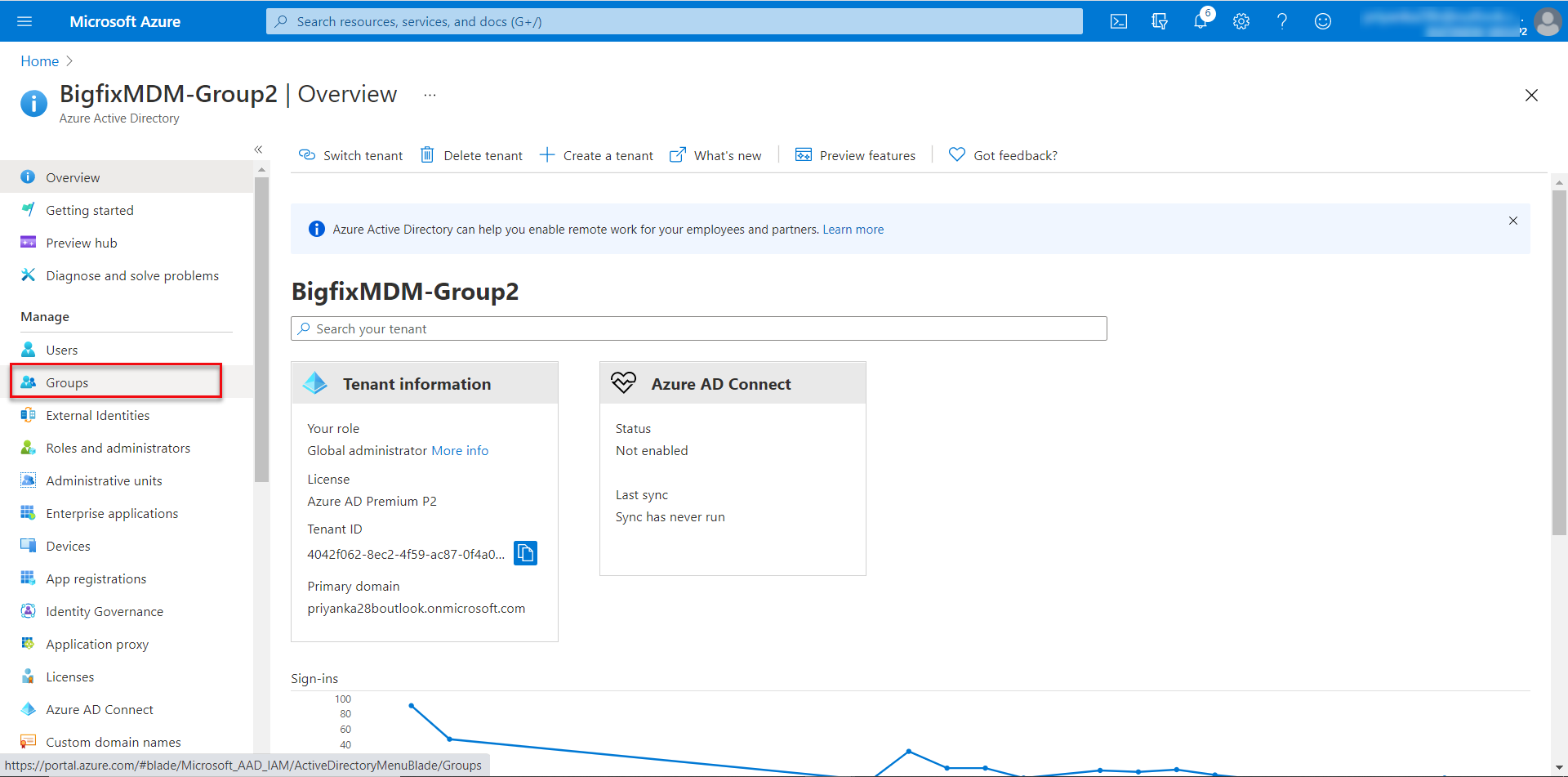The image size is (1568, 777).
Task: Dismiss the remote work info banner
Action: 1513,221
